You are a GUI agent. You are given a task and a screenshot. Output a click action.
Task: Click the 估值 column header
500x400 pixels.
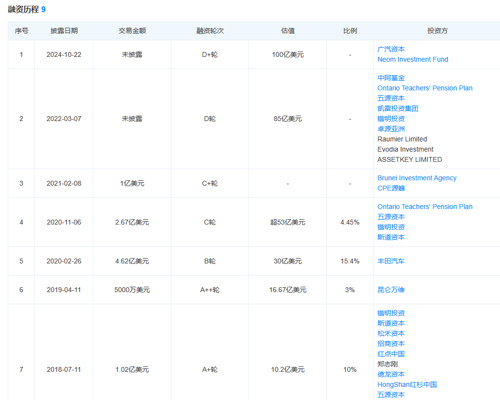[288, 31]
